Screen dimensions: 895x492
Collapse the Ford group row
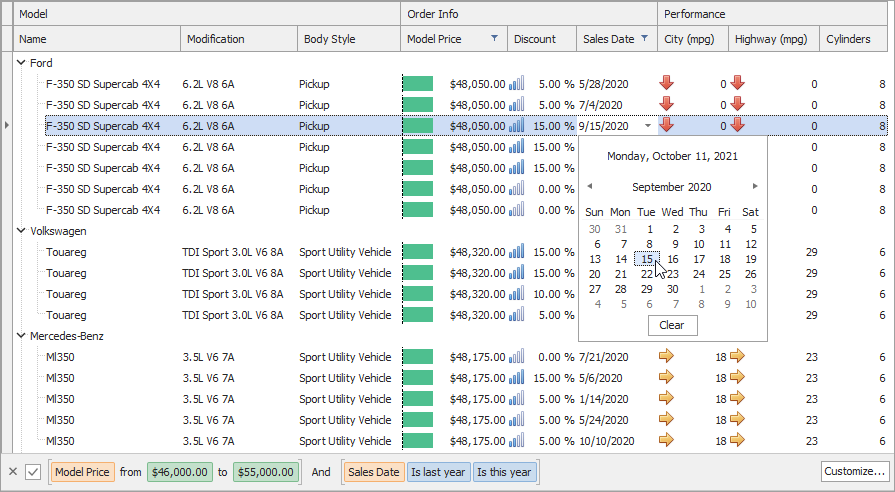[x=21, y=63]
